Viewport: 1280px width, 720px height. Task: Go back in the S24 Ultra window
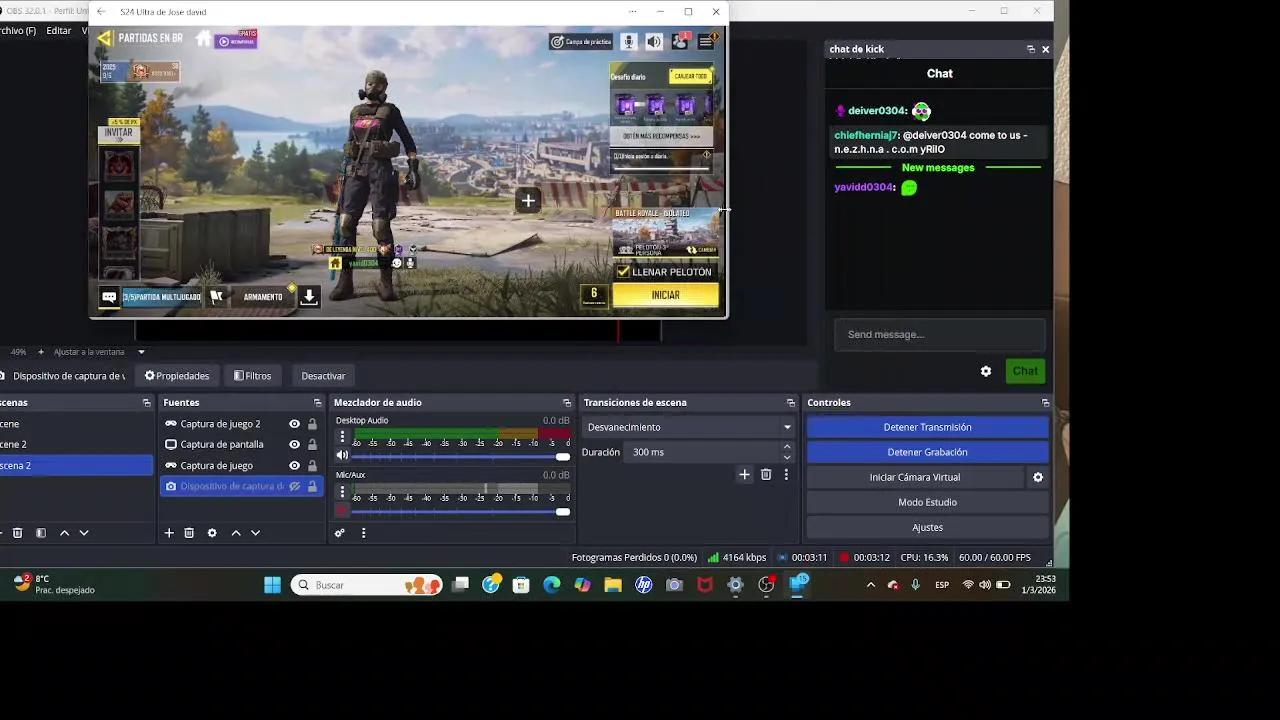click(101, 12)
